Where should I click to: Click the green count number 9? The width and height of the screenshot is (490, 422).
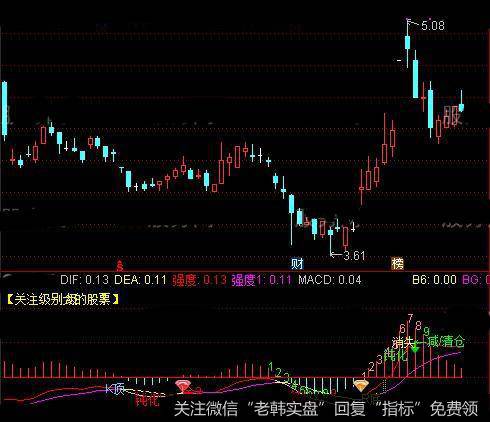(x=426, y=331)
